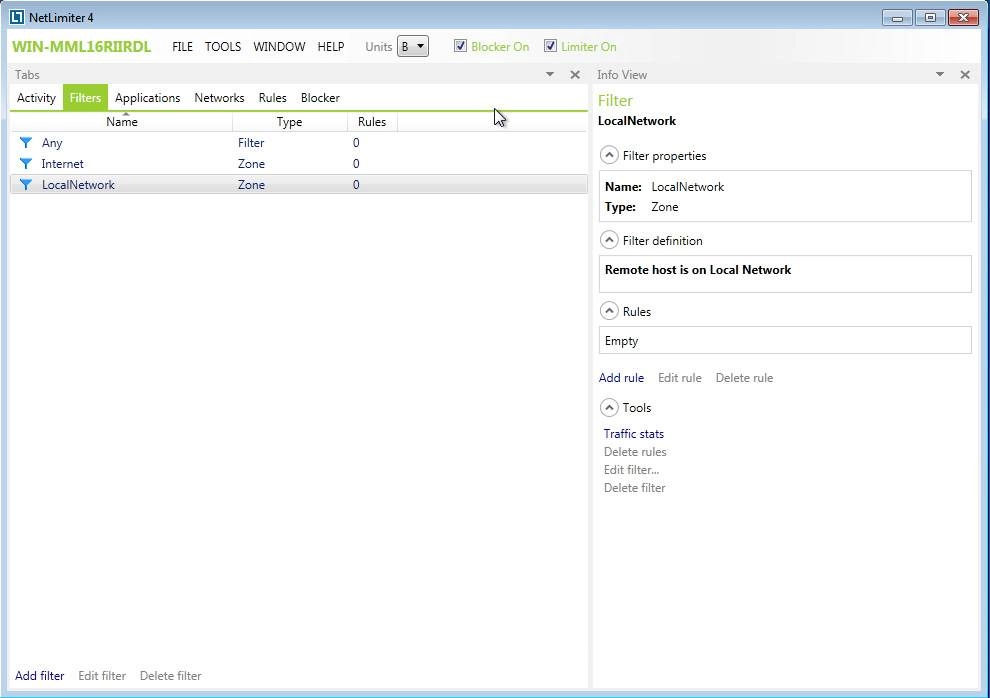Click the Empty rules box
990x698 pixels.
point(785,340)
